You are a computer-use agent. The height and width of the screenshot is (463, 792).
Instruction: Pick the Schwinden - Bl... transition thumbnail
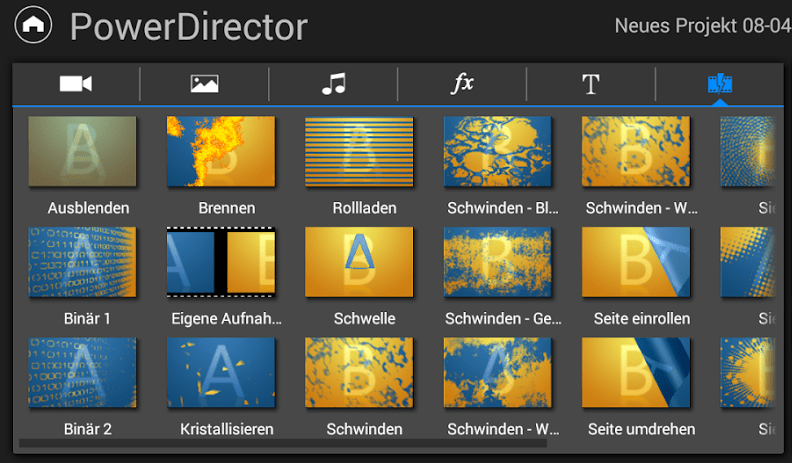pyautogui.click(x=498, y=151)
